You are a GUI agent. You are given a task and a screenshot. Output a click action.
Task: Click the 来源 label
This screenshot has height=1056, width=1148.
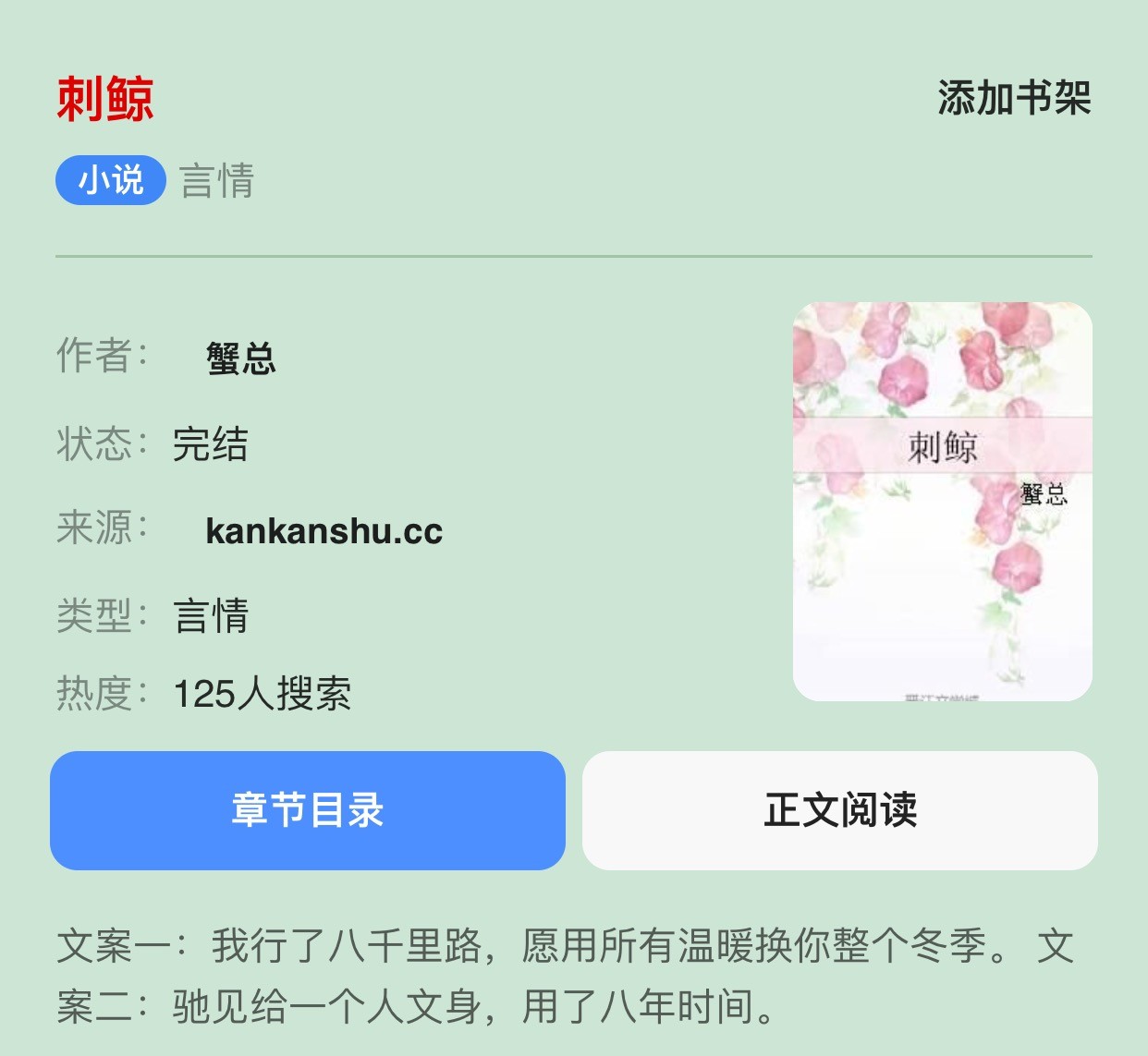coord(102,528)
